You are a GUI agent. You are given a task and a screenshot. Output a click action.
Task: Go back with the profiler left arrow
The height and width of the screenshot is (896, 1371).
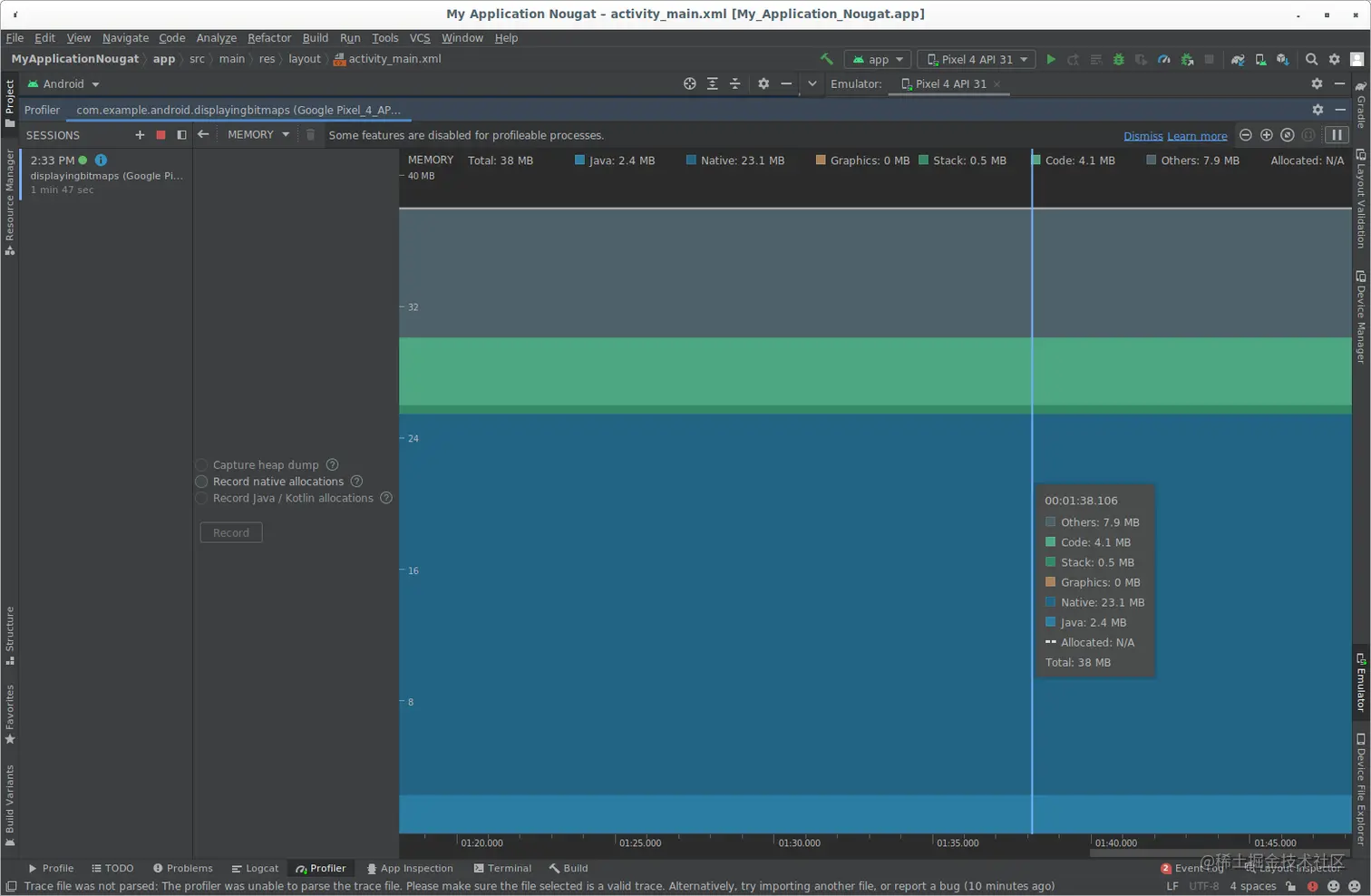tap(203, 134)
